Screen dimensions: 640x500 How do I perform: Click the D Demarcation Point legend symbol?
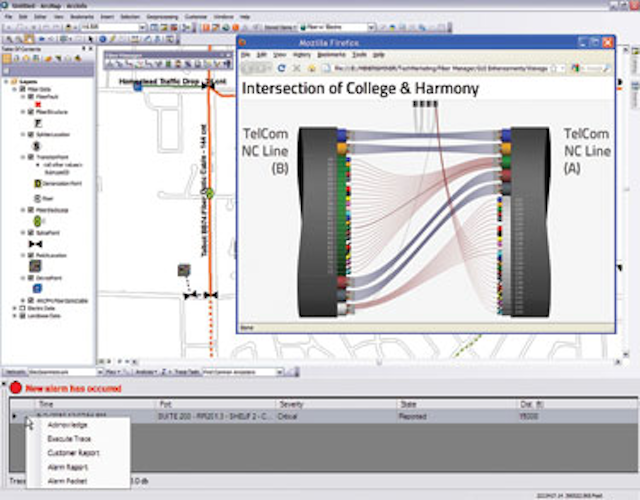click(x=38, y=184)
